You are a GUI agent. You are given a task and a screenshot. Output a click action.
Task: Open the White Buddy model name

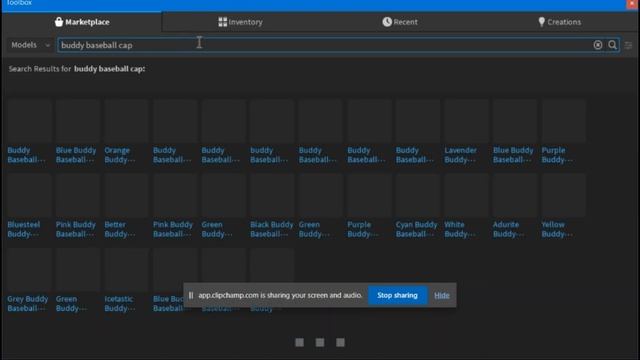[x=460, y=229]
